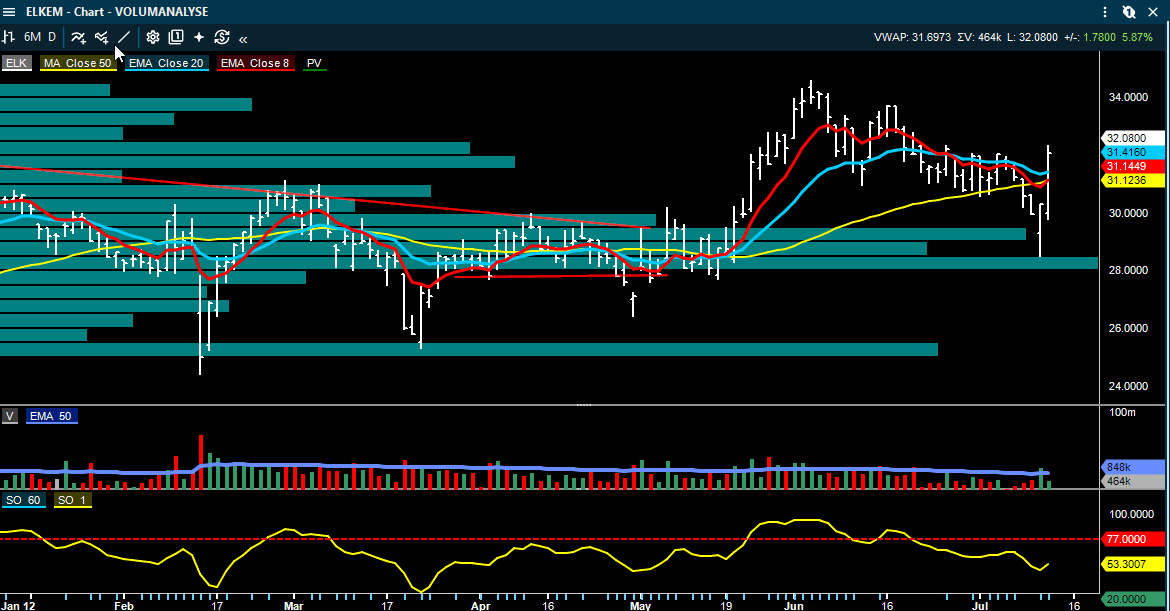The image size is (1170, 611).
Task: Click the panel splitter handle above volume
Action: 584,405
